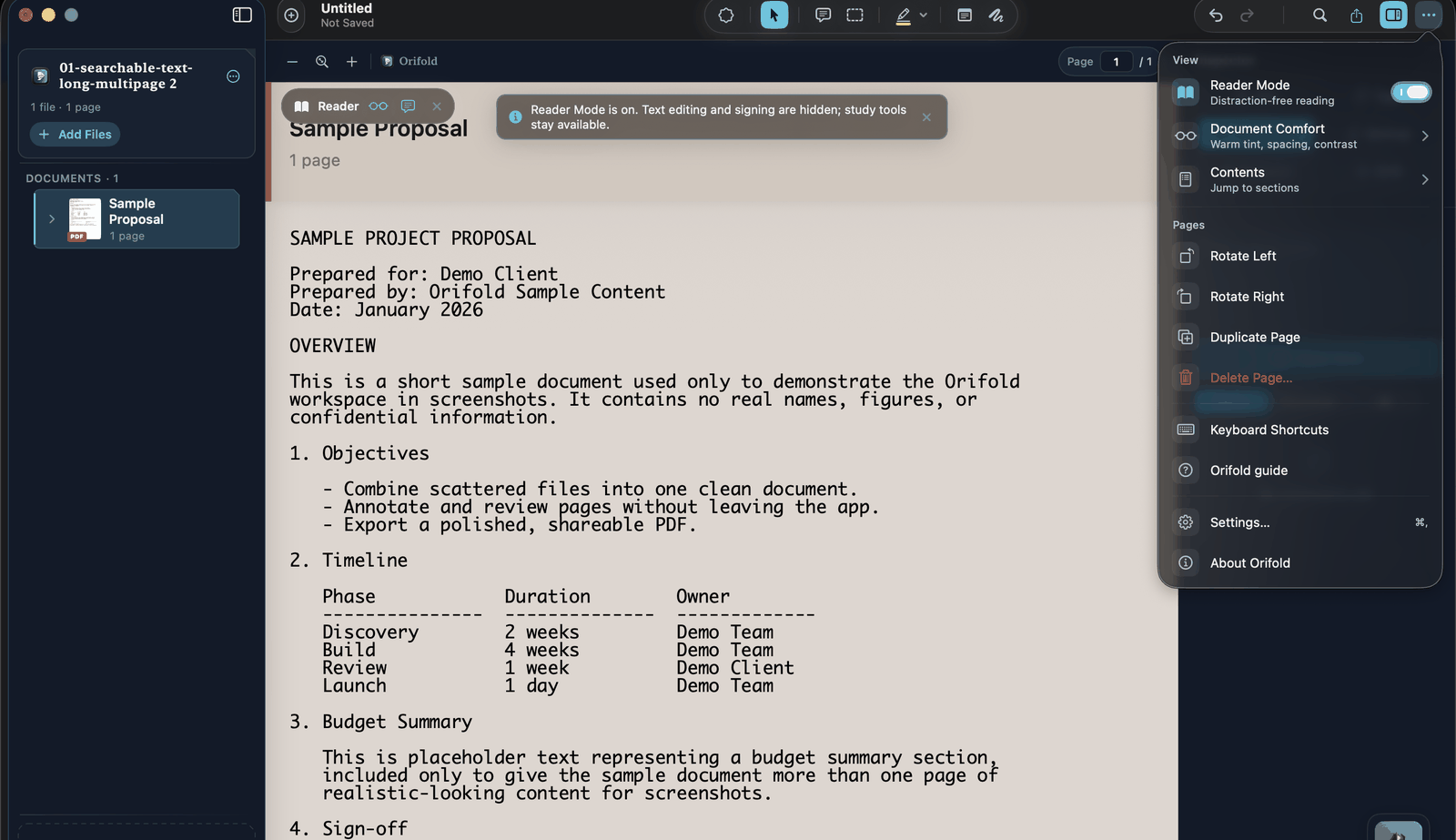Dismiss the Reader Mode notification banner
This screenshot has width=1456, height=840.
point(926,117)
